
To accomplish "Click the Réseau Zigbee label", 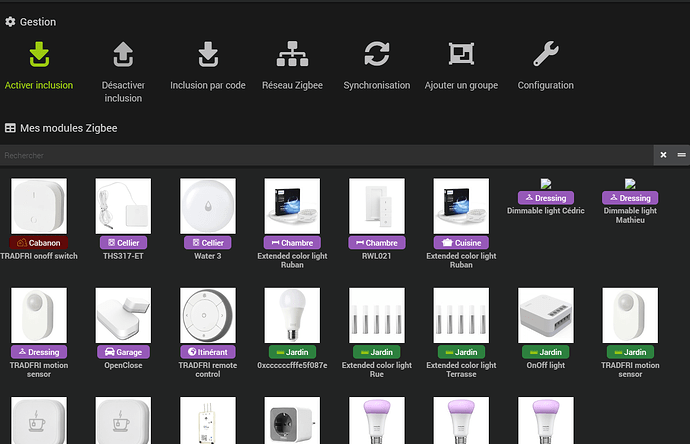I will tap(292, 85).
